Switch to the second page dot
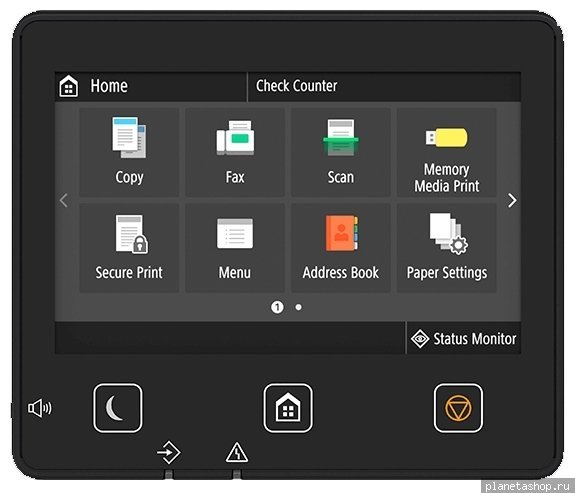The image size is (575, 493). 299,307
